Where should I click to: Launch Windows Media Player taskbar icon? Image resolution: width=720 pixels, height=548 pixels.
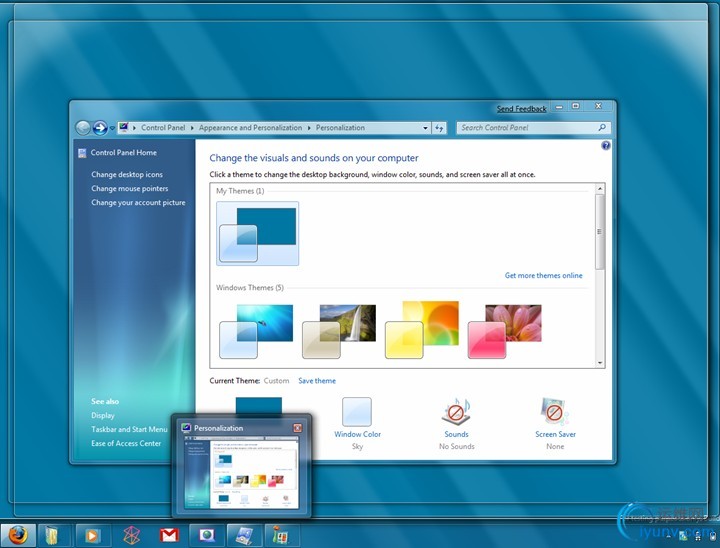(92, 536)
